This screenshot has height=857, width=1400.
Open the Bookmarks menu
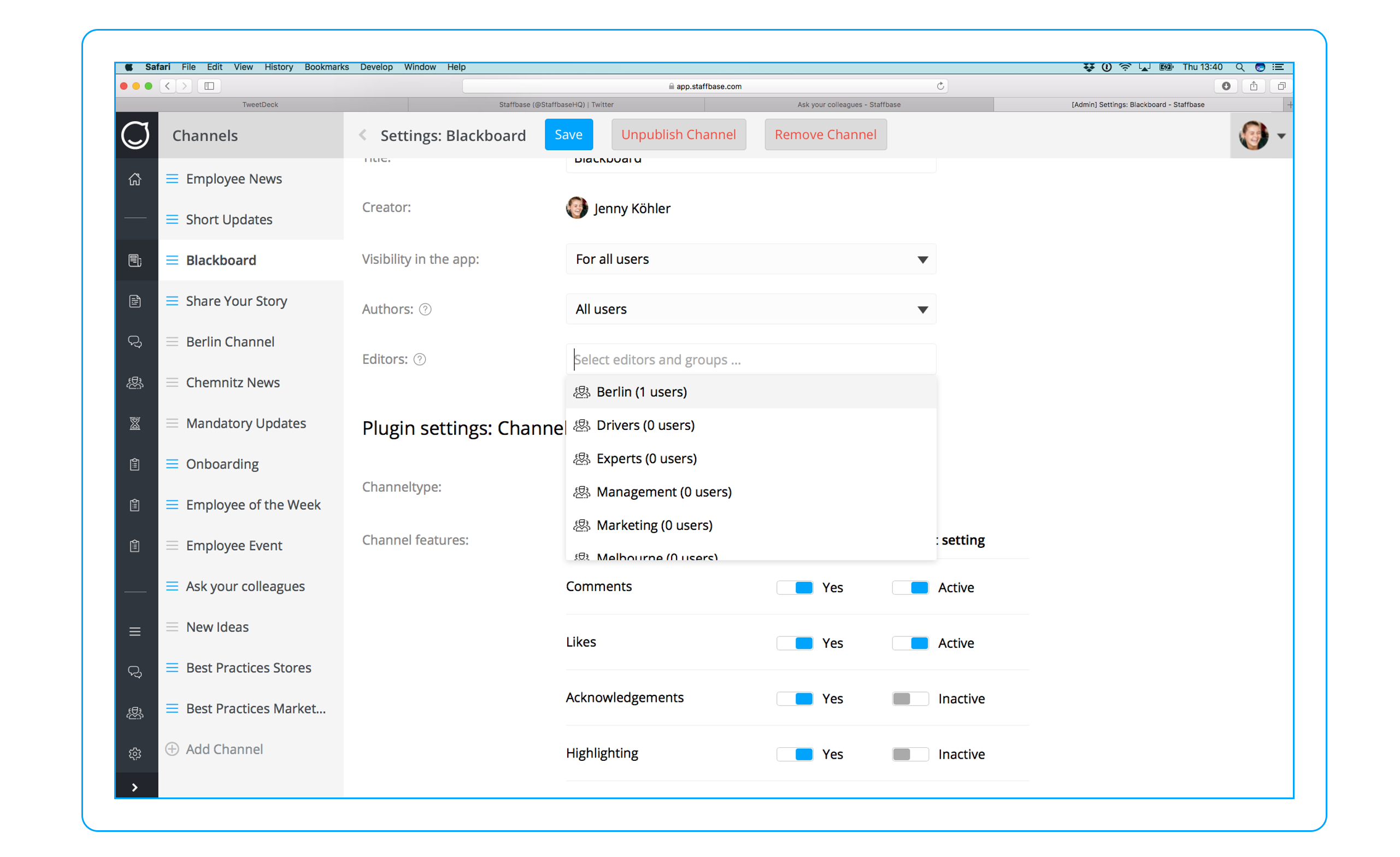(327, 67)
